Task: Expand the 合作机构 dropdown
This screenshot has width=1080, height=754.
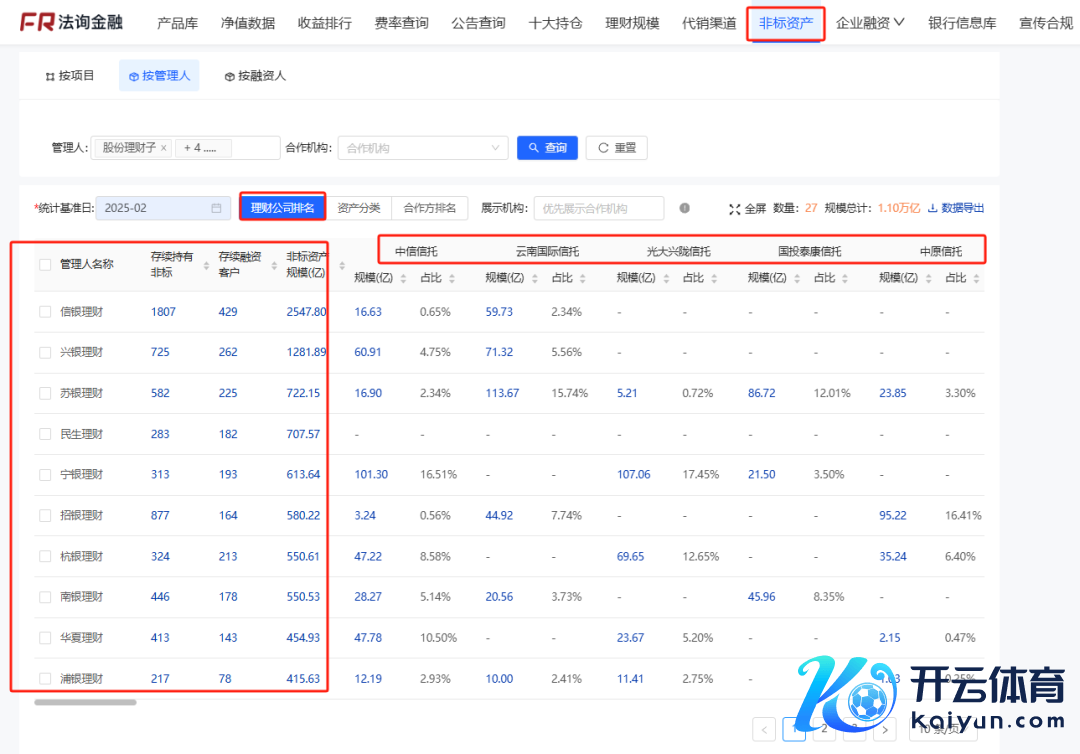Action: (x=497, y=148)
